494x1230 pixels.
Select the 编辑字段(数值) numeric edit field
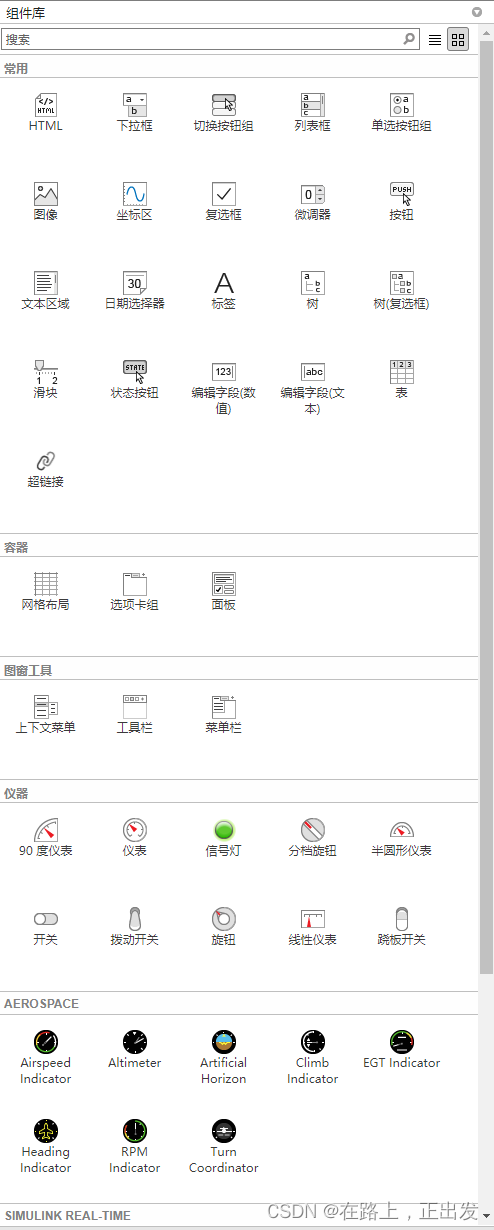coord(224,372)
